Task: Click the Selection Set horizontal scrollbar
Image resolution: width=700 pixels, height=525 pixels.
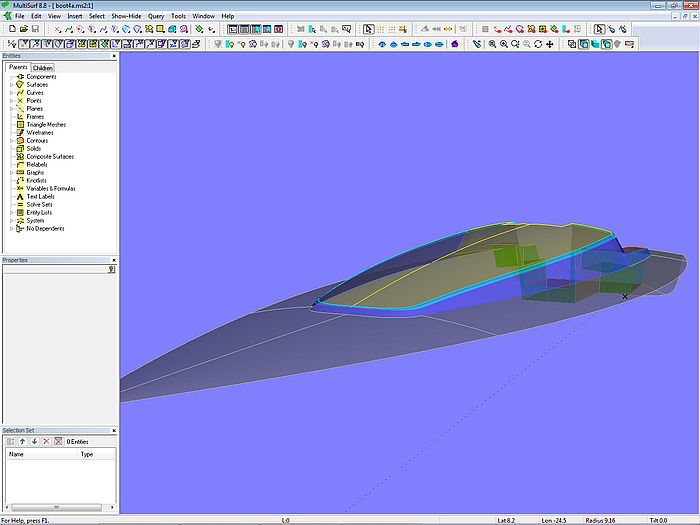Action: (57, 507)
